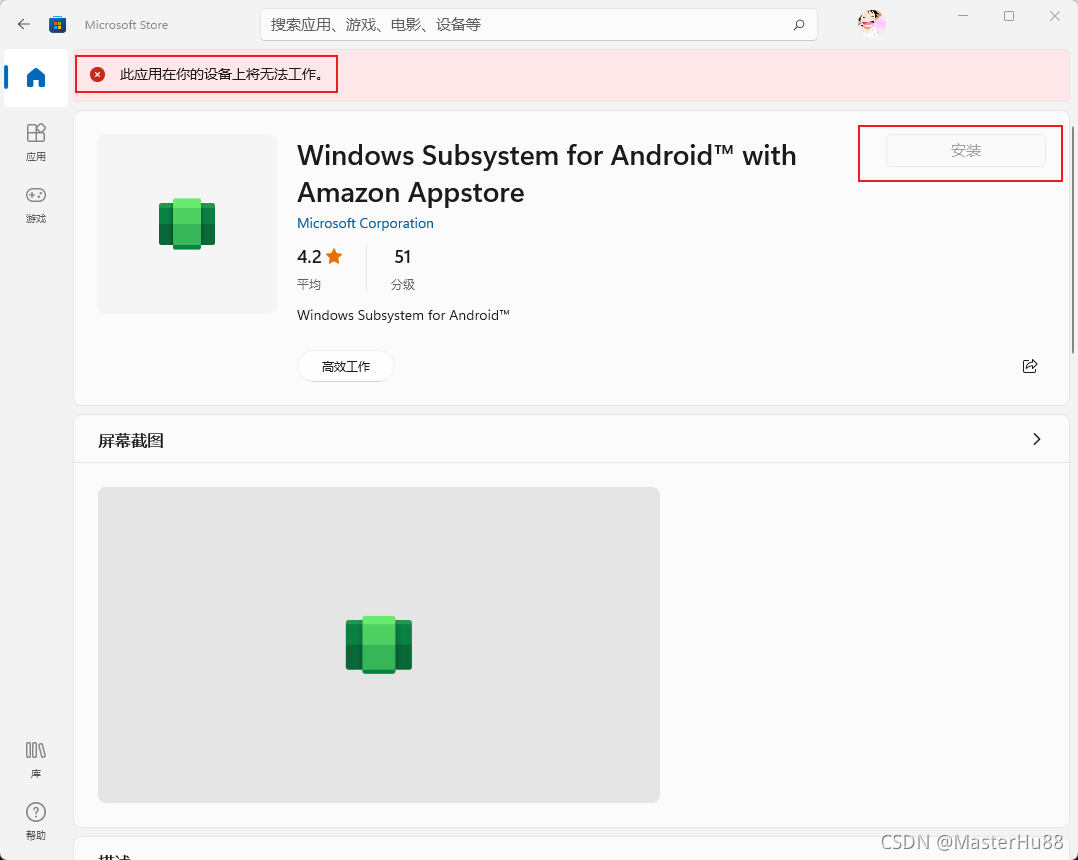Click the red error icon in banner
The image size is (1078, 860).
98,74
